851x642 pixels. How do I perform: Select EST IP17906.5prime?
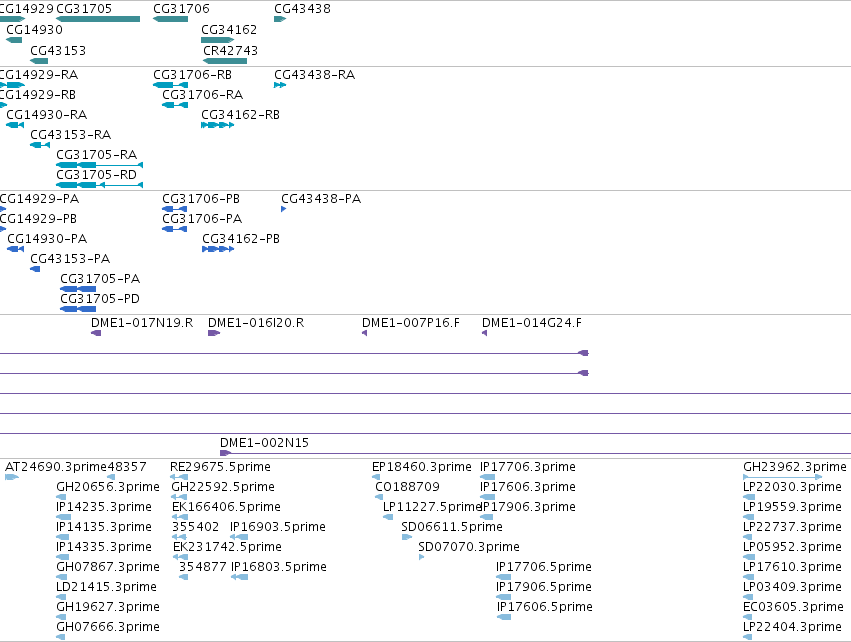tap(503, 597)
